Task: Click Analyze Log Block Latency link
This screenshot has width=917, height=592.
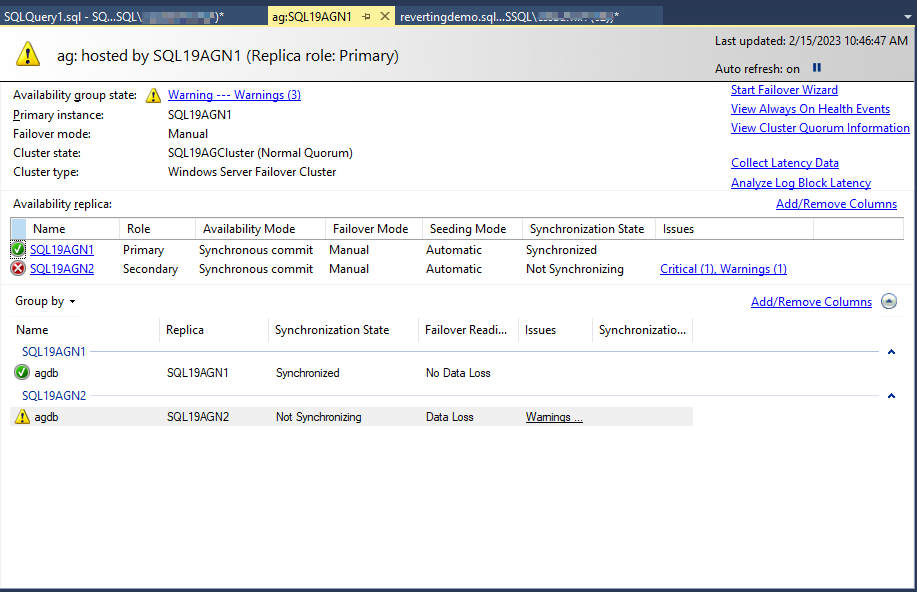Action: [x=800, y=183]
